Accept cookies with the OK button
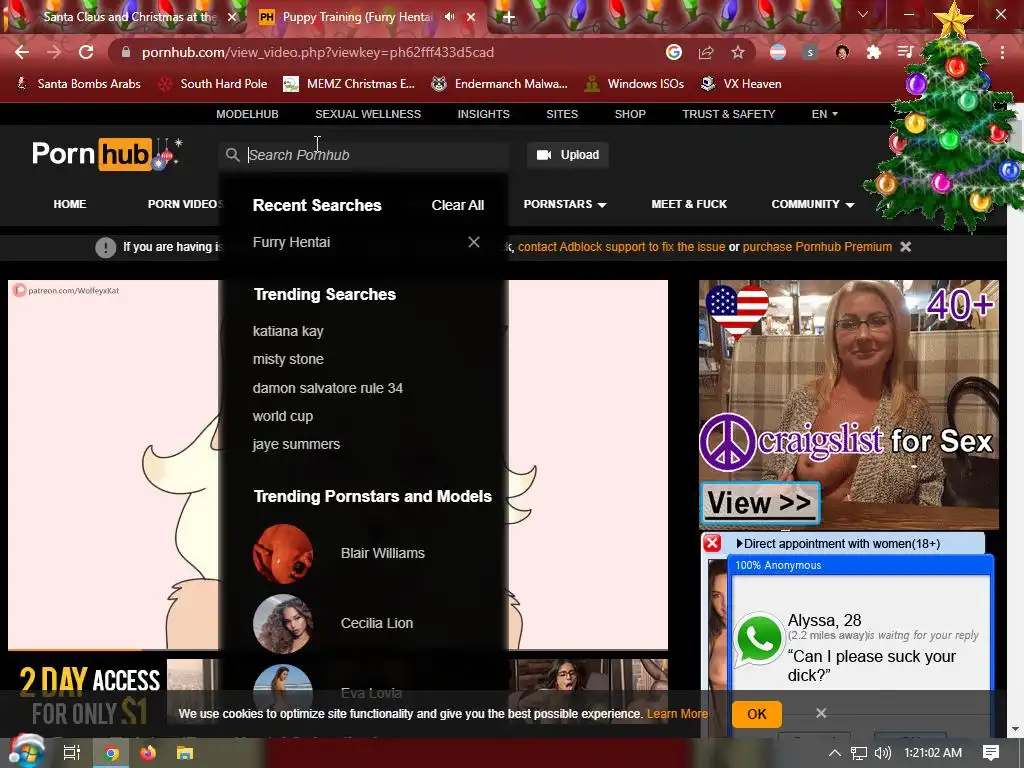1024x768 pixels. [757, 714]
